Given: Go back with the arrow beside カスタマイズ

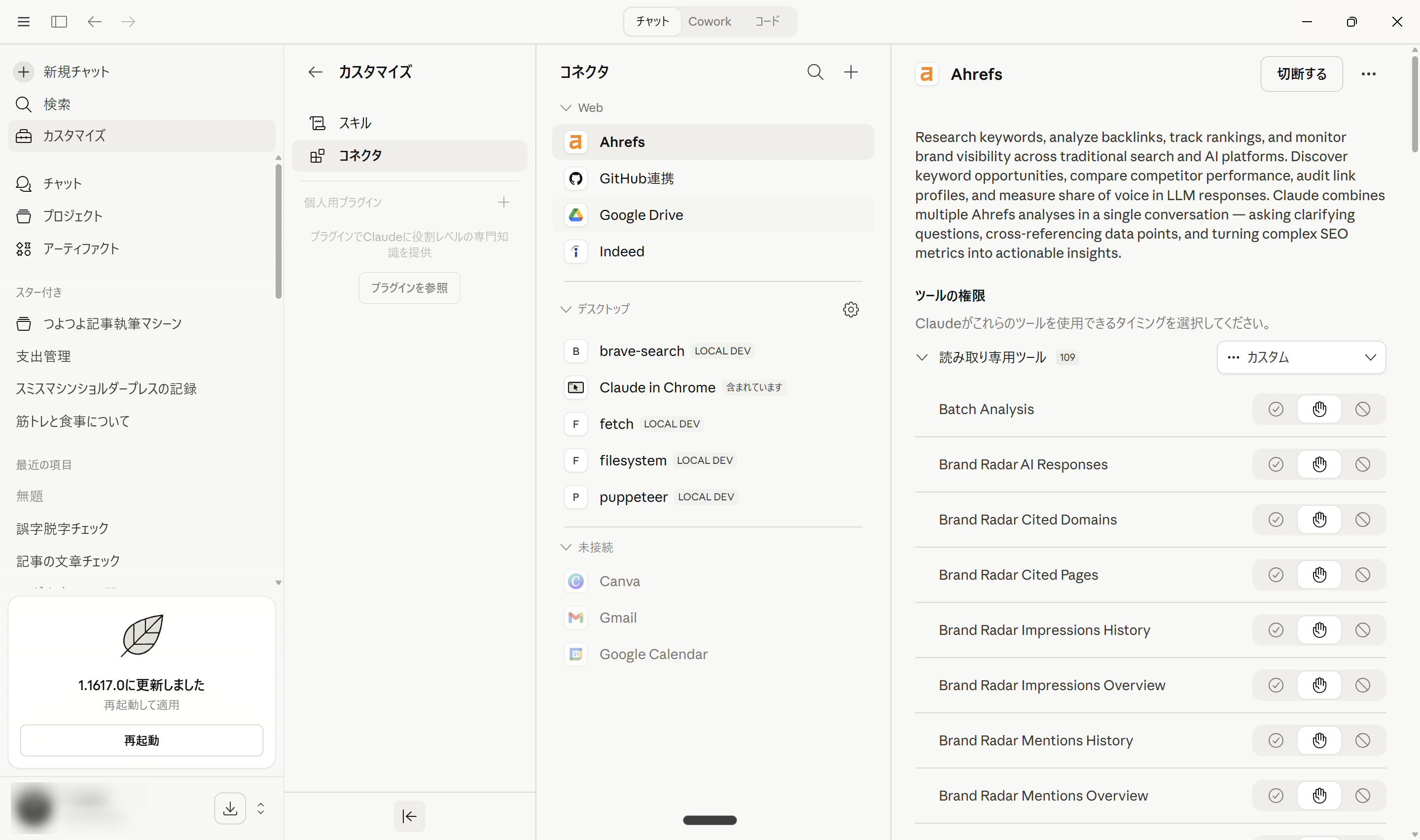Looking at the screenshot, I should tap(315, 72).
